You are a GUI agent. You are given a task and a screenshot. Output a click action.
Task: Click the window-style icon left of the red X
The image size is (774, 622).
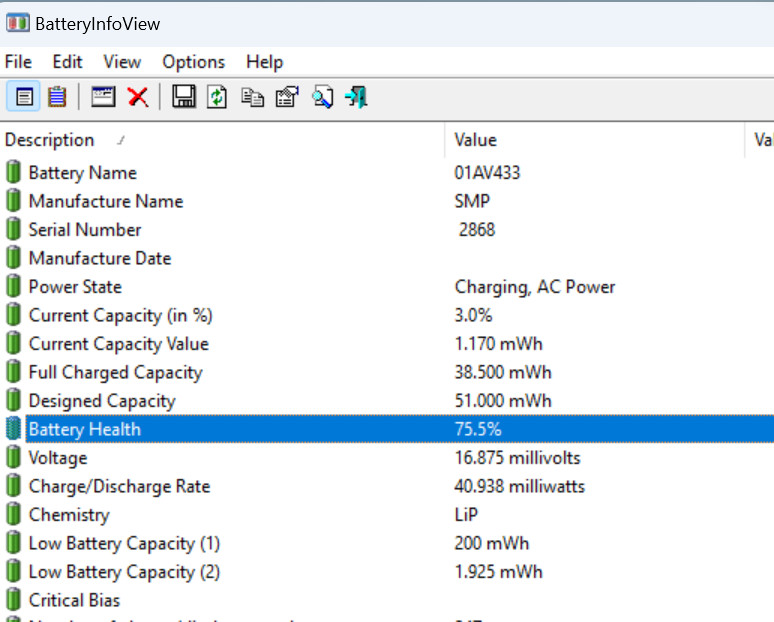[104, 97]
